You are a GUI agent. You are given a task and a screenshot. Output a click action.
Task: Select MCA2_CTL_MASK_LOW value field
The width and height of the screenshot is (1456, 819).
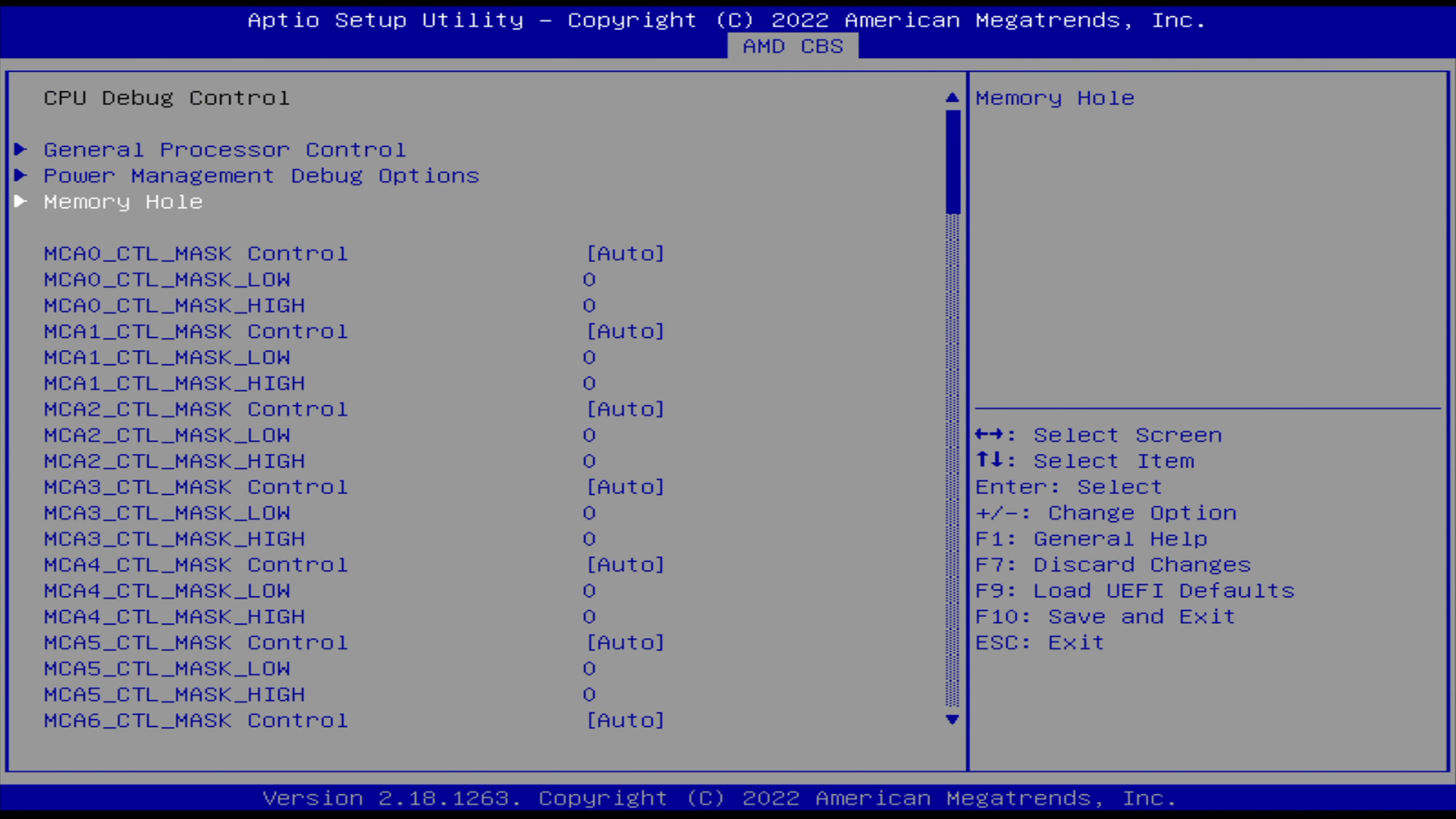(590, 435)
